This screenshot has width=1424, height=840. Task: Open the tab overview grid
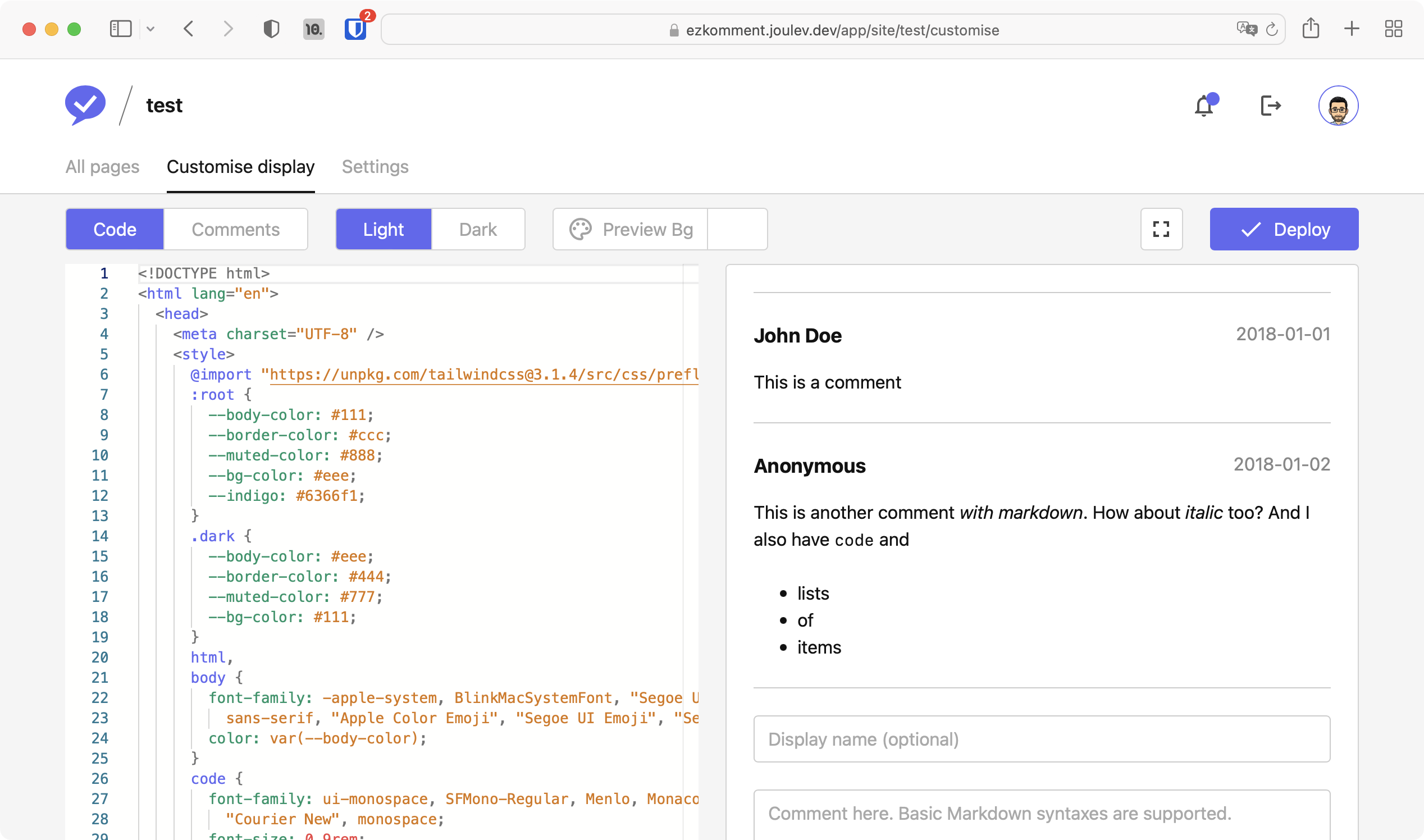click(1394, 28)
